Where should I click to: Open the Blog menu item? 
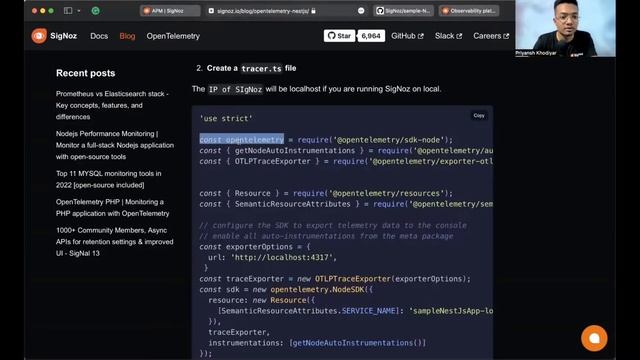click(127, 36)
